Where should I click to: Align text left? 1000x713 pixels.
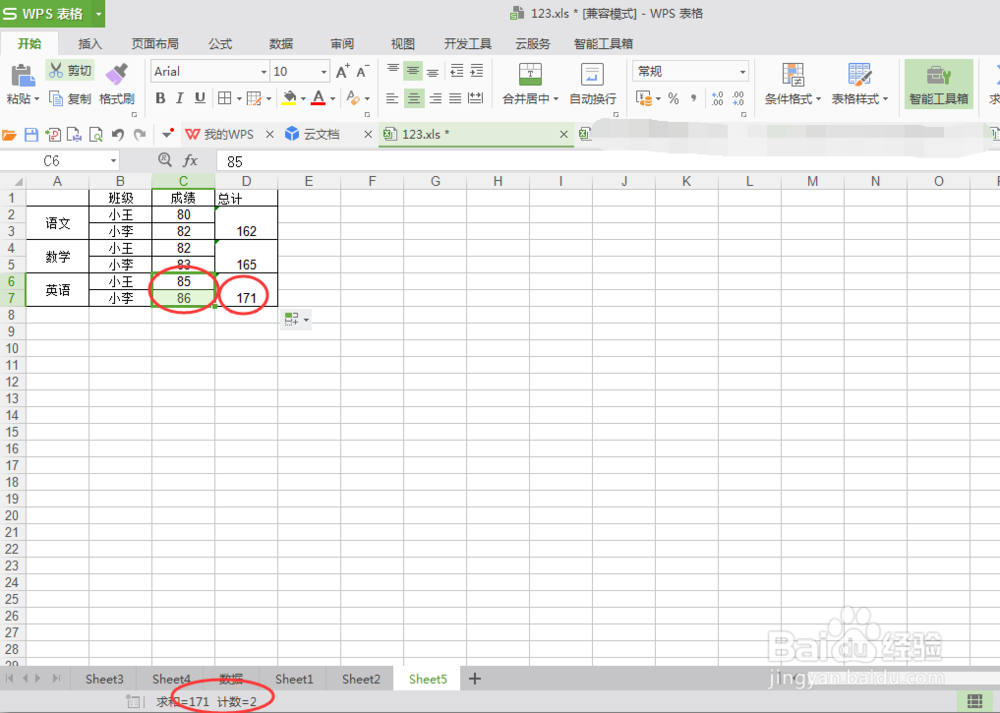[x=392, y=98]
